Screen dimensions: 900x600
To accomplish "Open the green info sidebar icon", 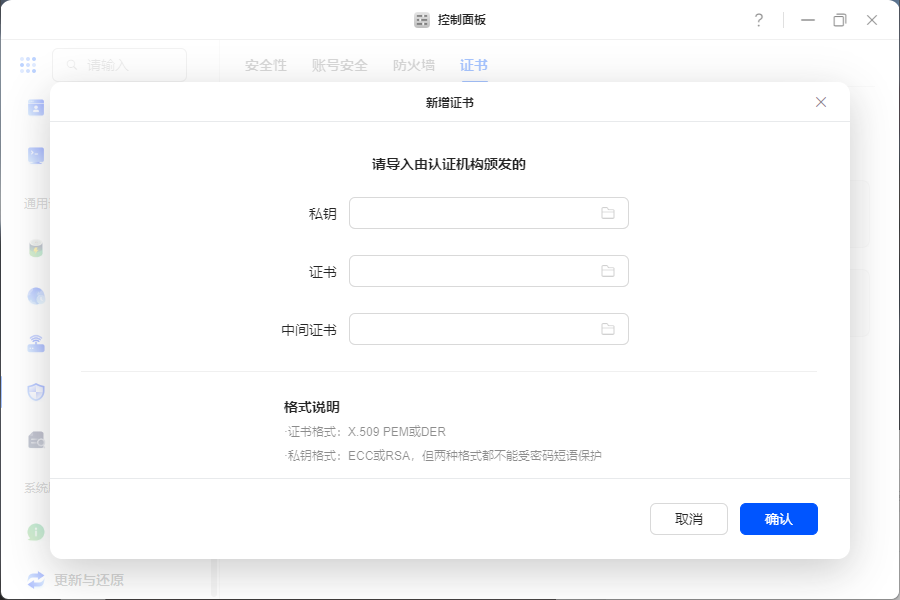I will (36, 532).
